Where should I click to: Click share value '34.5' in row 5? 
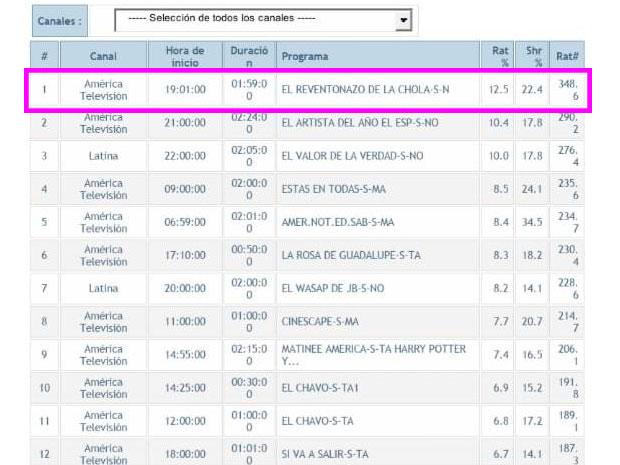click(x=532, y=222)
